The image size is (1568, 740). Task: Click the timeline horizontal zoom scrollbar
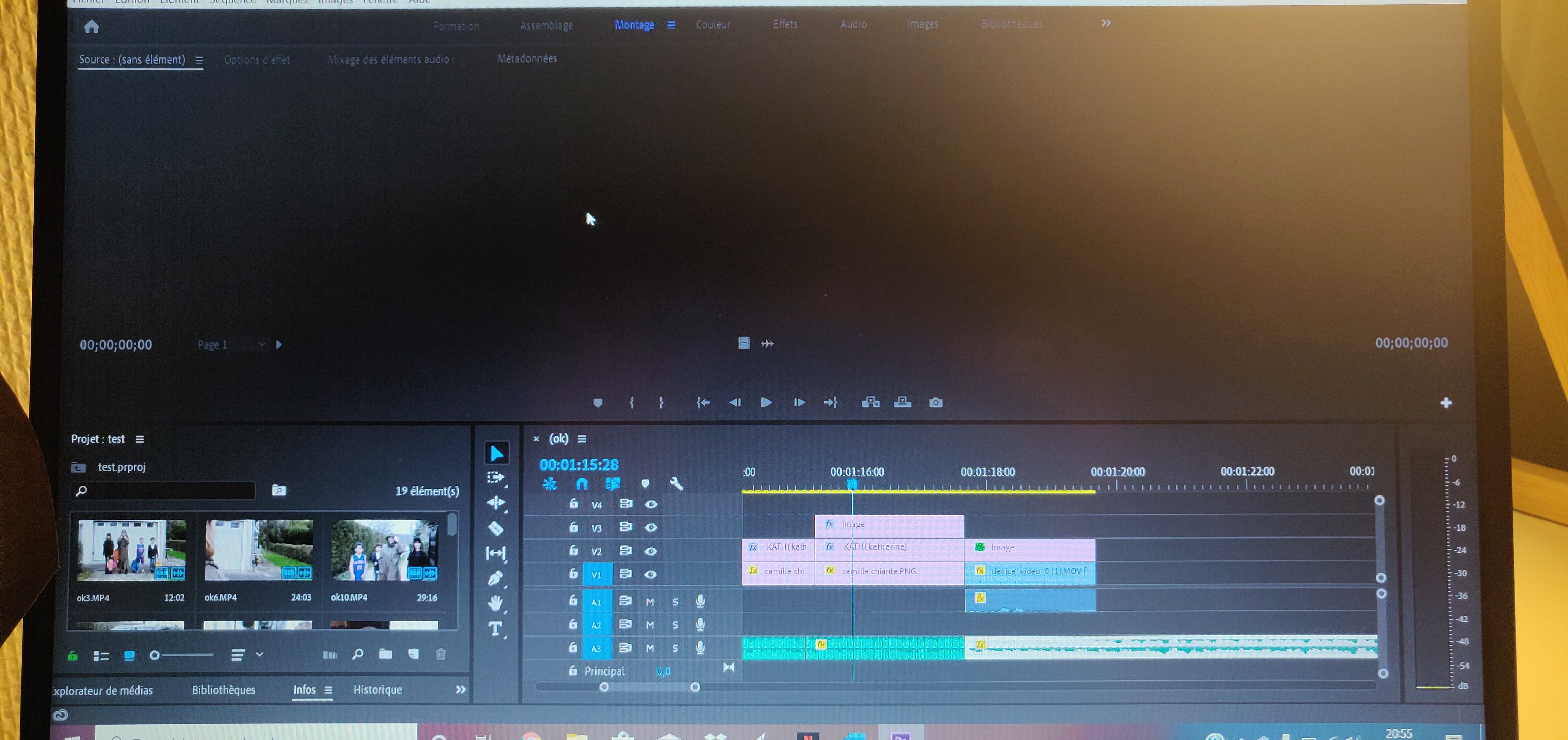click(x=650, y=687)
